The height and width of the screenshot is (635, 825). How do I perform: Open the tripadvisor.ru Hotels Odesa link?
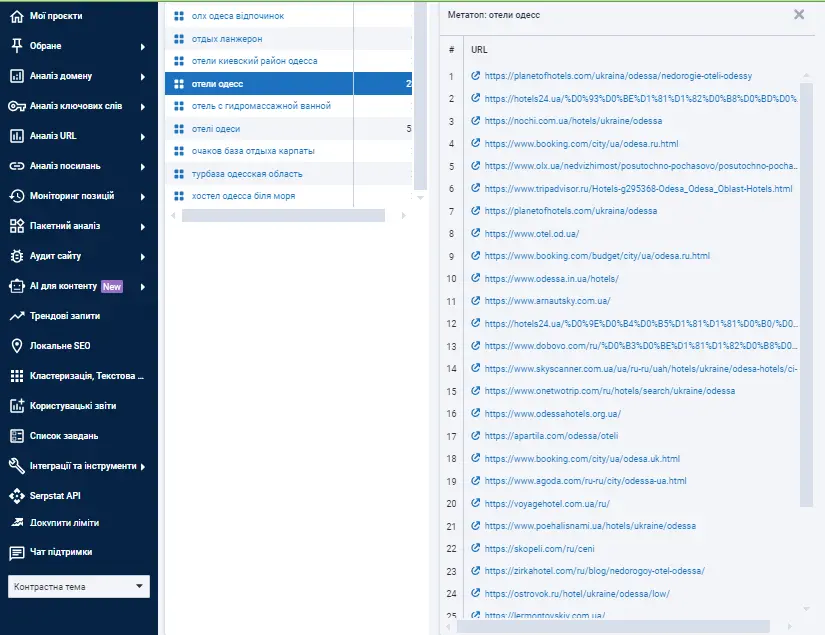[x=638, y=189]
